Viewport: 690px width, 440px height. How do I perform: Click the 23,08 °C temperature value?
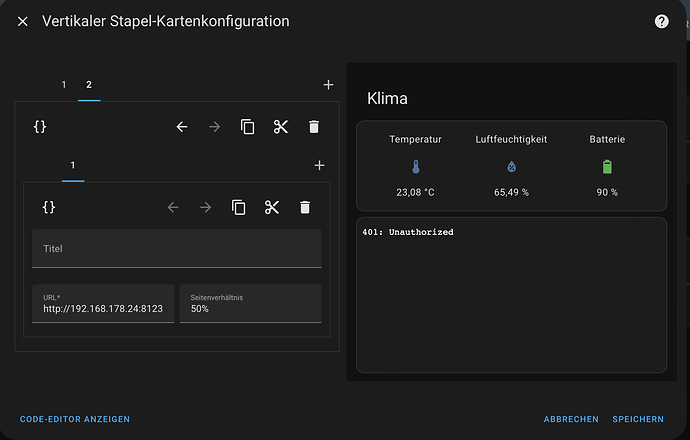click(x=415, y=192)
